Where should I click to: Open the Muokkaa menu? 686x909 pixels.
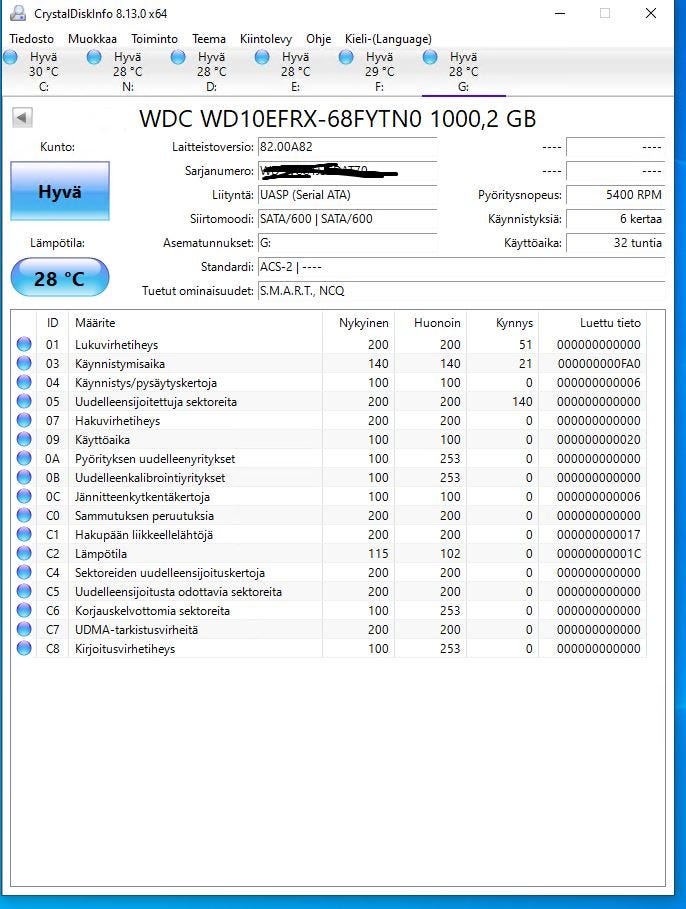(92, 39)
